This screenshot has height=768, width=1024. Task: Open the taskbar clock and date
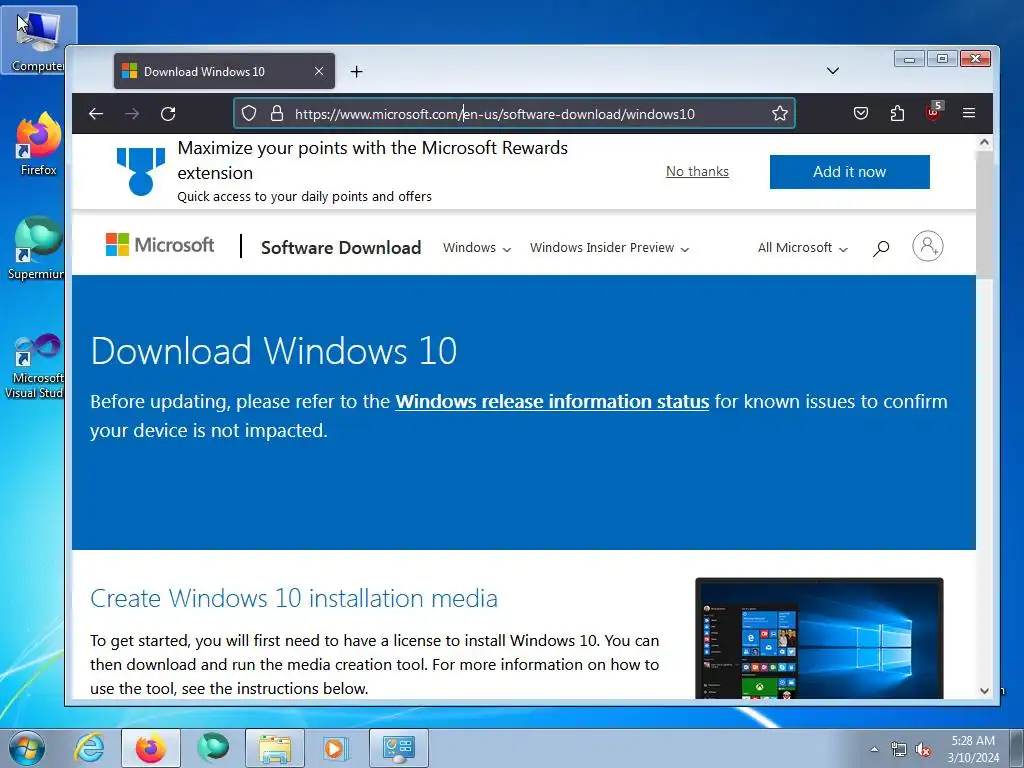pos(973,749)
